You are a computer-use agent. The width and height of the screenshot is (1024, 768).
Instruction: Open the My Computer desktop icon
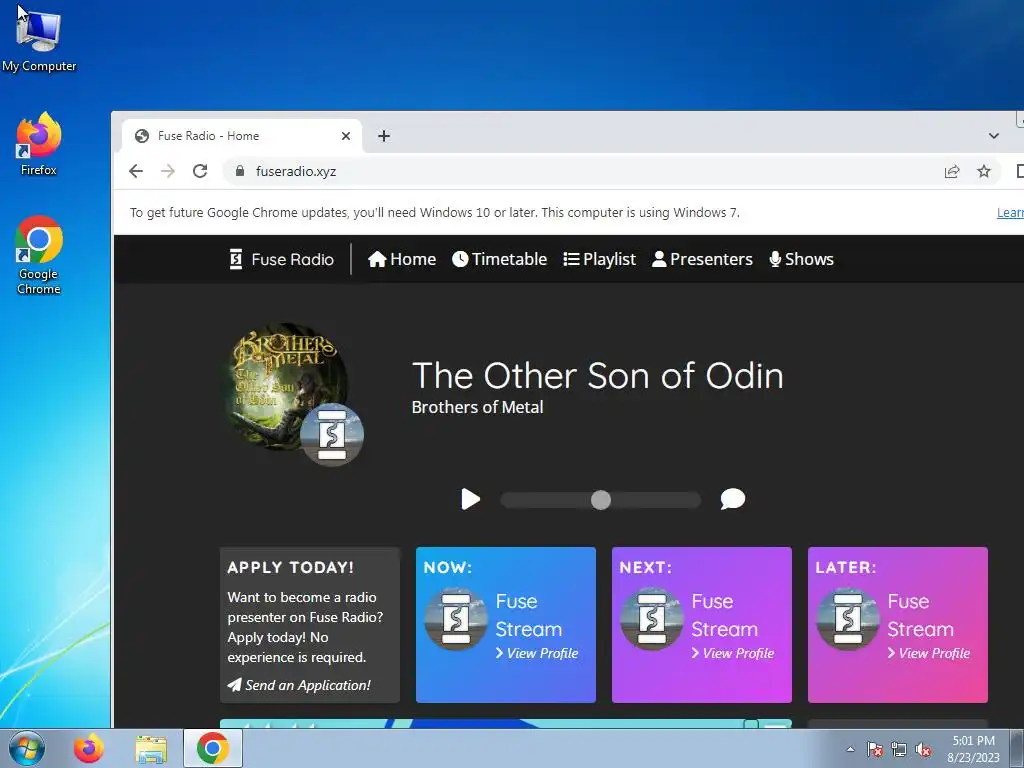click(x=39, y=39)
